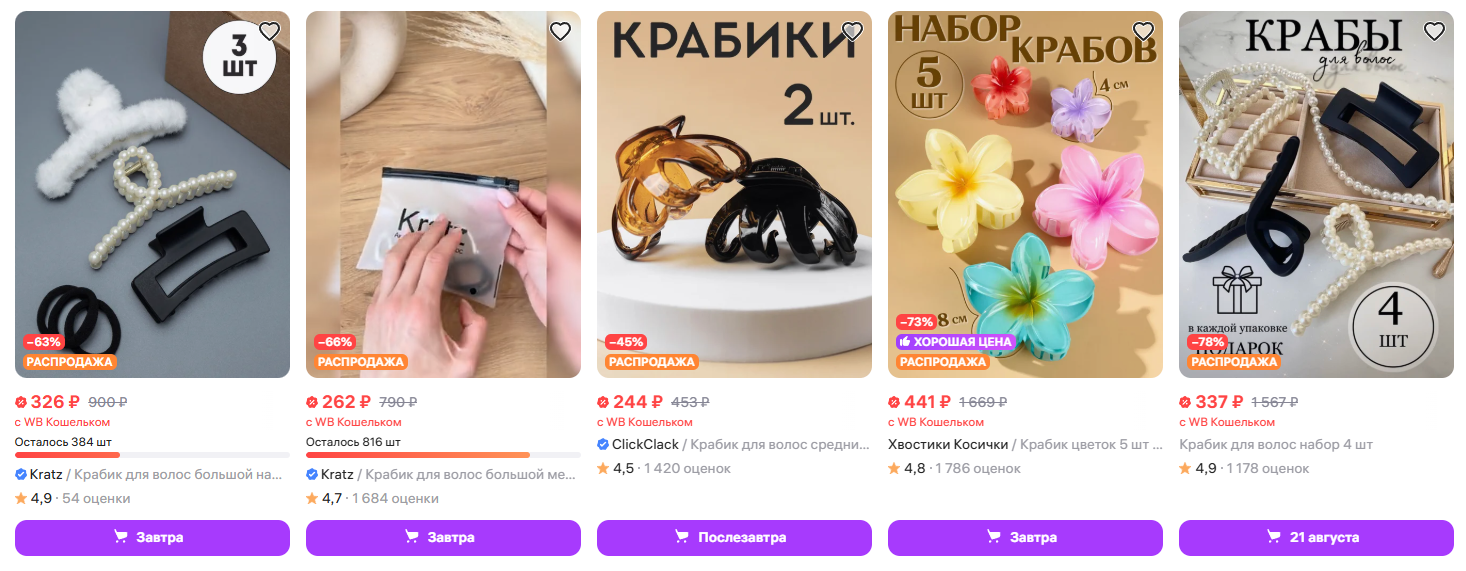The height and width of the screenshot is (571, 1466).
Task: Click the star rating icon showing 4,5
Action: 603,468
